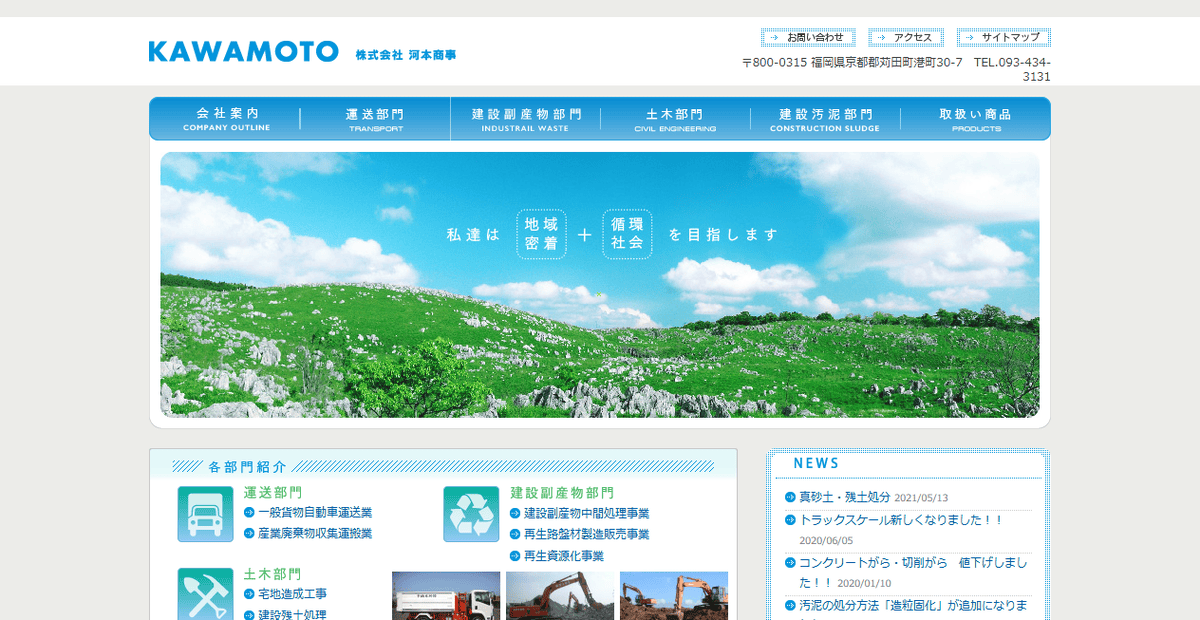This screenshot has height=620, width=1200.
Task: Open the 産業廃棄物収集運搬業 link
Action: point(314,531)
